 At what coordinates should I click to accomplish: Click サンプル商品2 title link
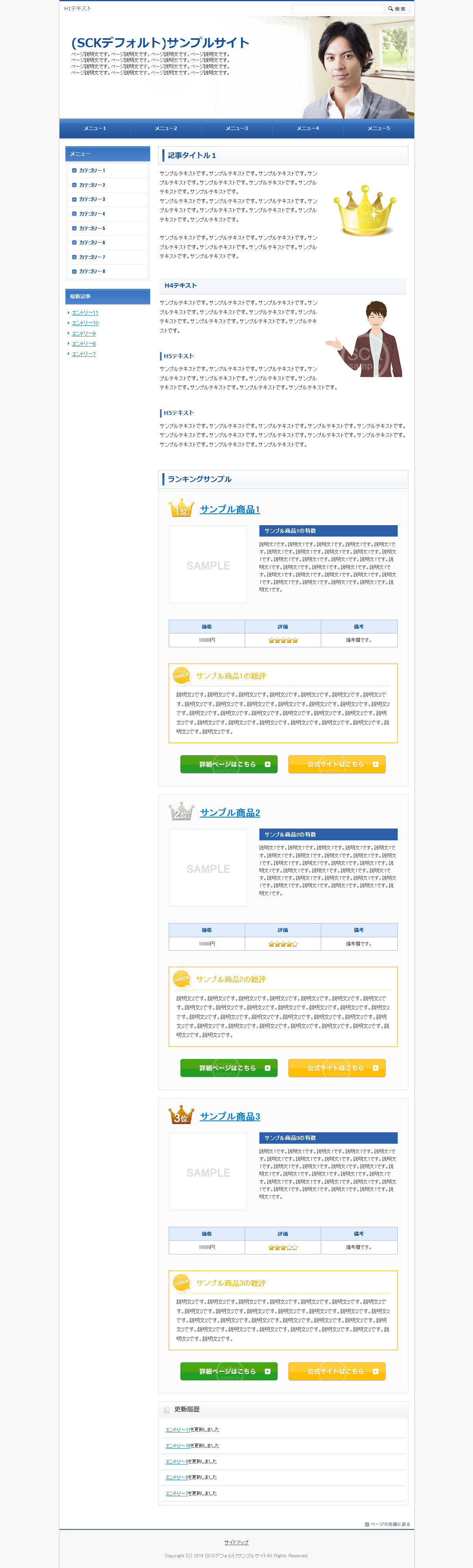click(229, 813)
